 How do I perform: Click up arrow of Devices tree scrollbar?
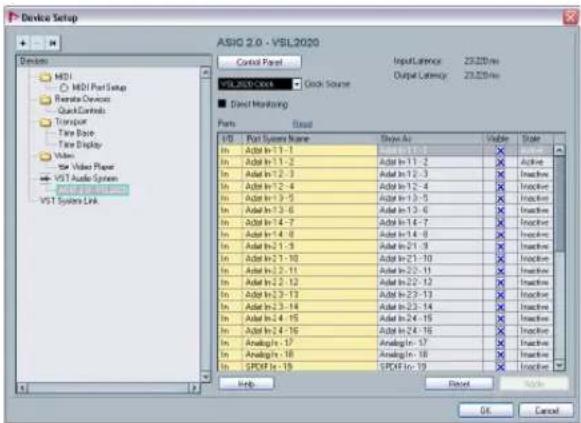coord(205,72)
